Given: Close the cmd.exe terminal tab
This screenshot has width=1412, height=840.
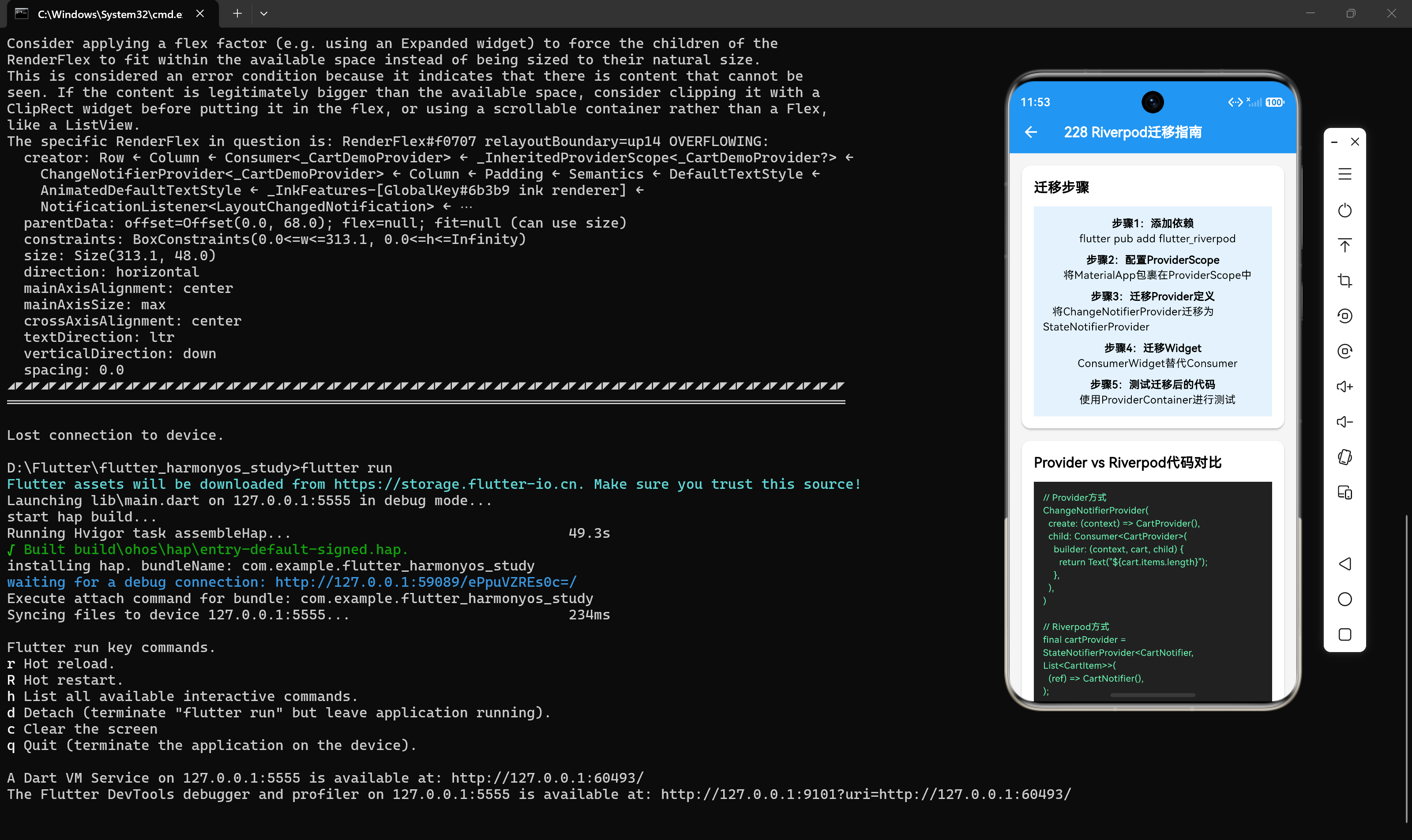Looking at the screenshot, I should point(200,14).
